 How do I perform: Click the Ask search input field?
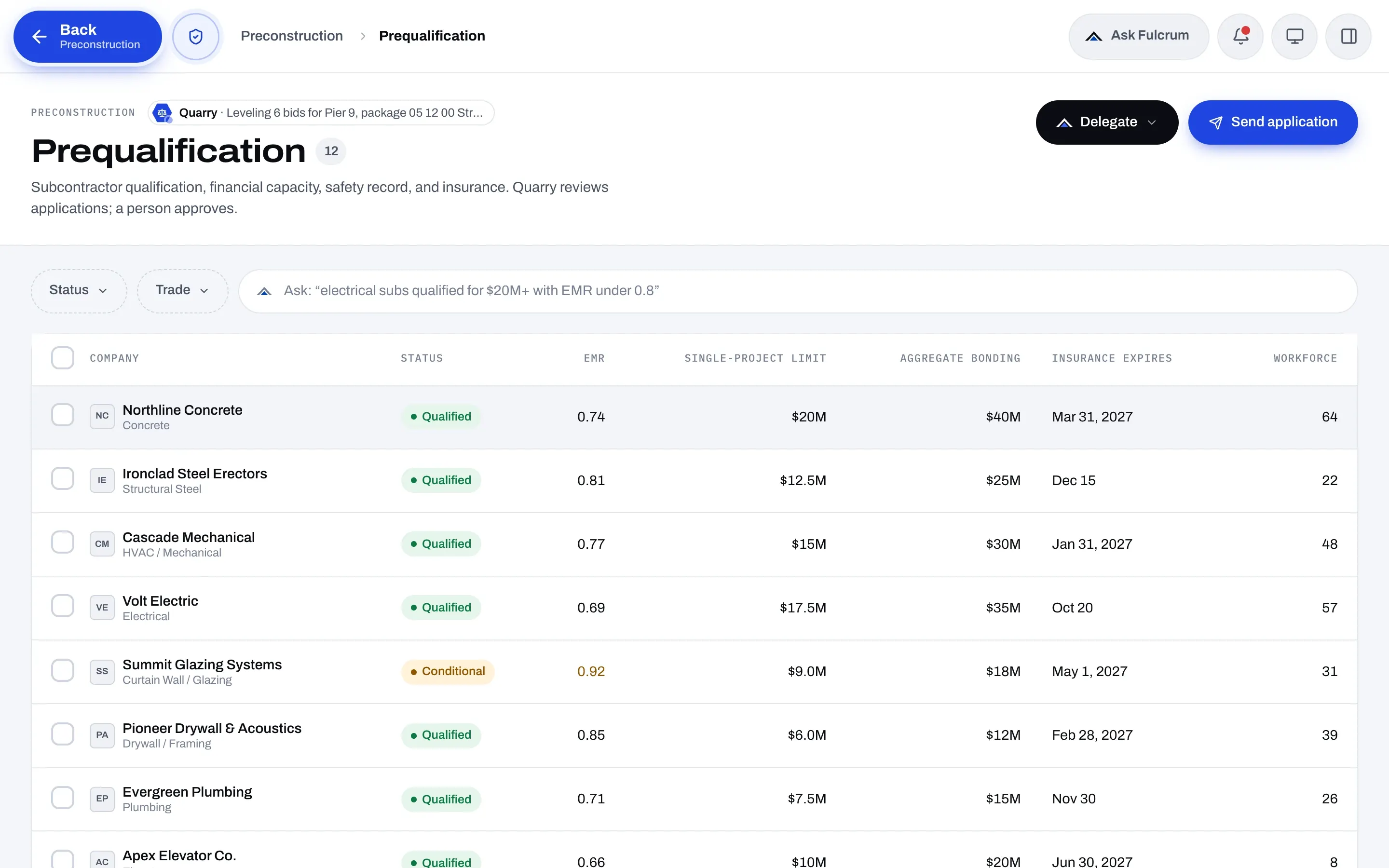798,291
